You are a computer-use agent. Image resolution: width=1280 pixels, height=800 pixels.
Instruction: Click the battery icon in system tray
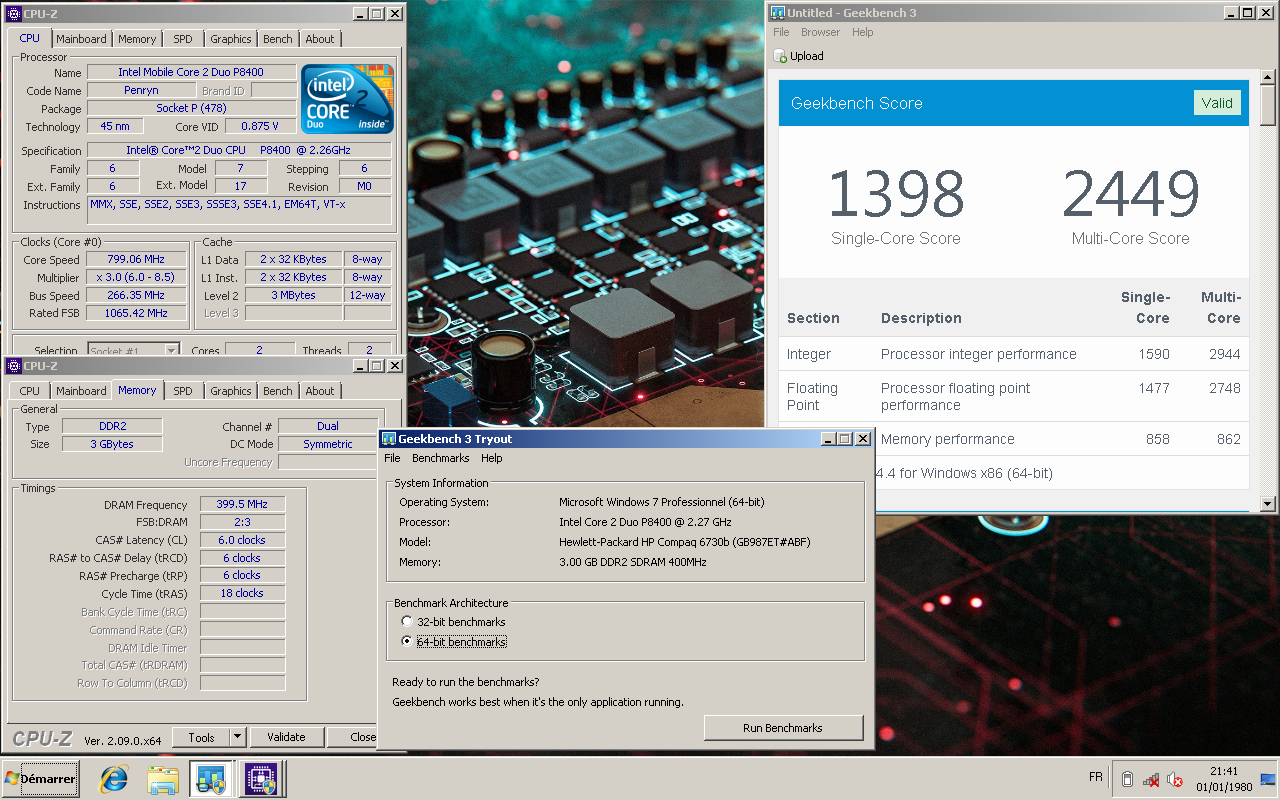(1128, 779)
